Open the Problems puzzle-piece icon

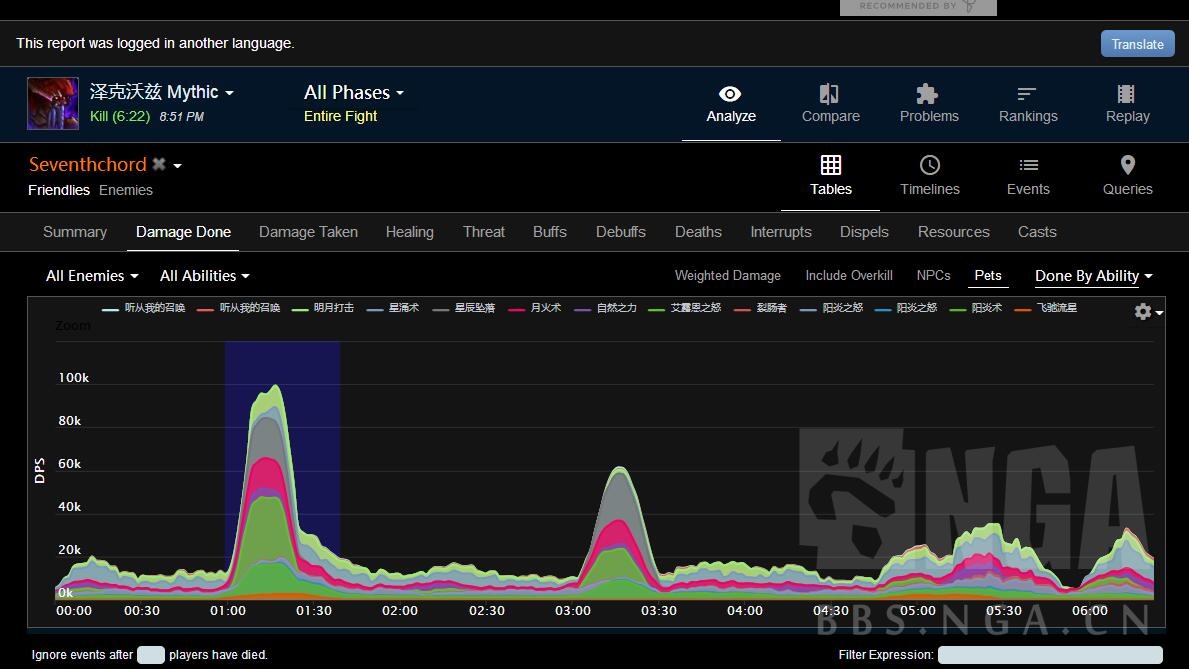pos(928,94)
